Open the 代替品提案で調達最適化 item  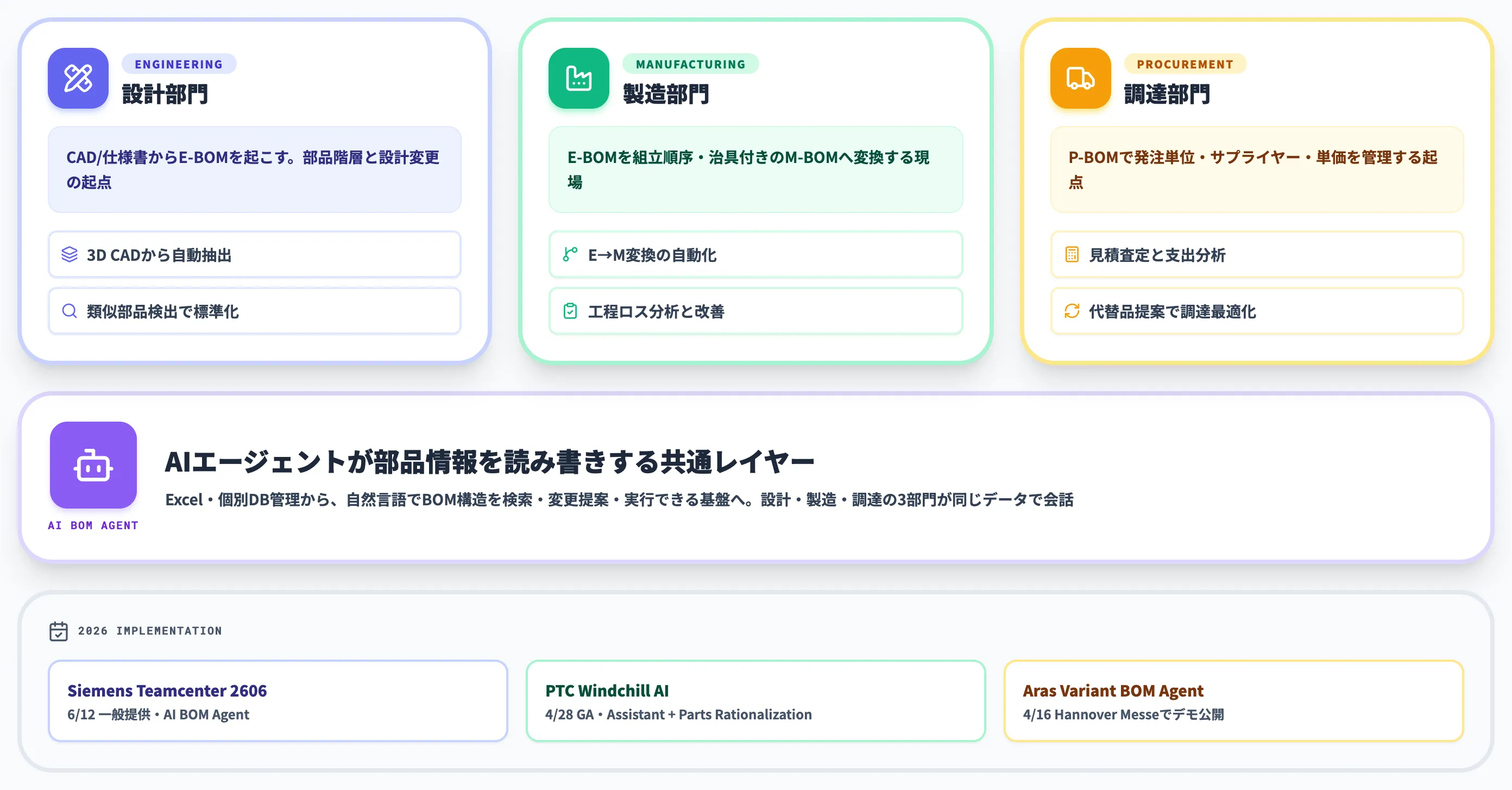click(x=1257, y=311)
